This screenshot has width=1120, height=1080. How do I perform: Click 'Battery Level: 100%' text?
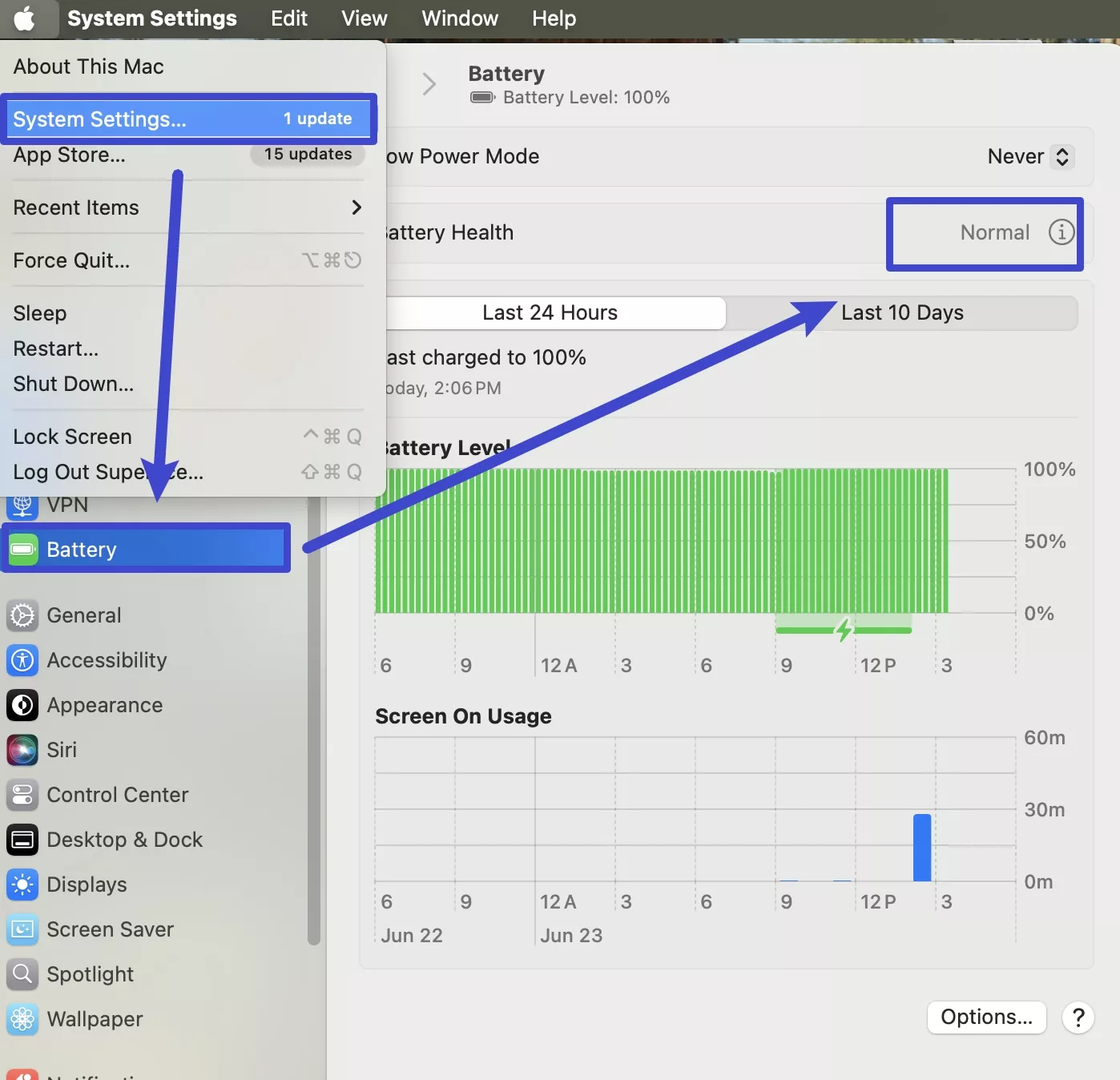[x=586, y=98]
